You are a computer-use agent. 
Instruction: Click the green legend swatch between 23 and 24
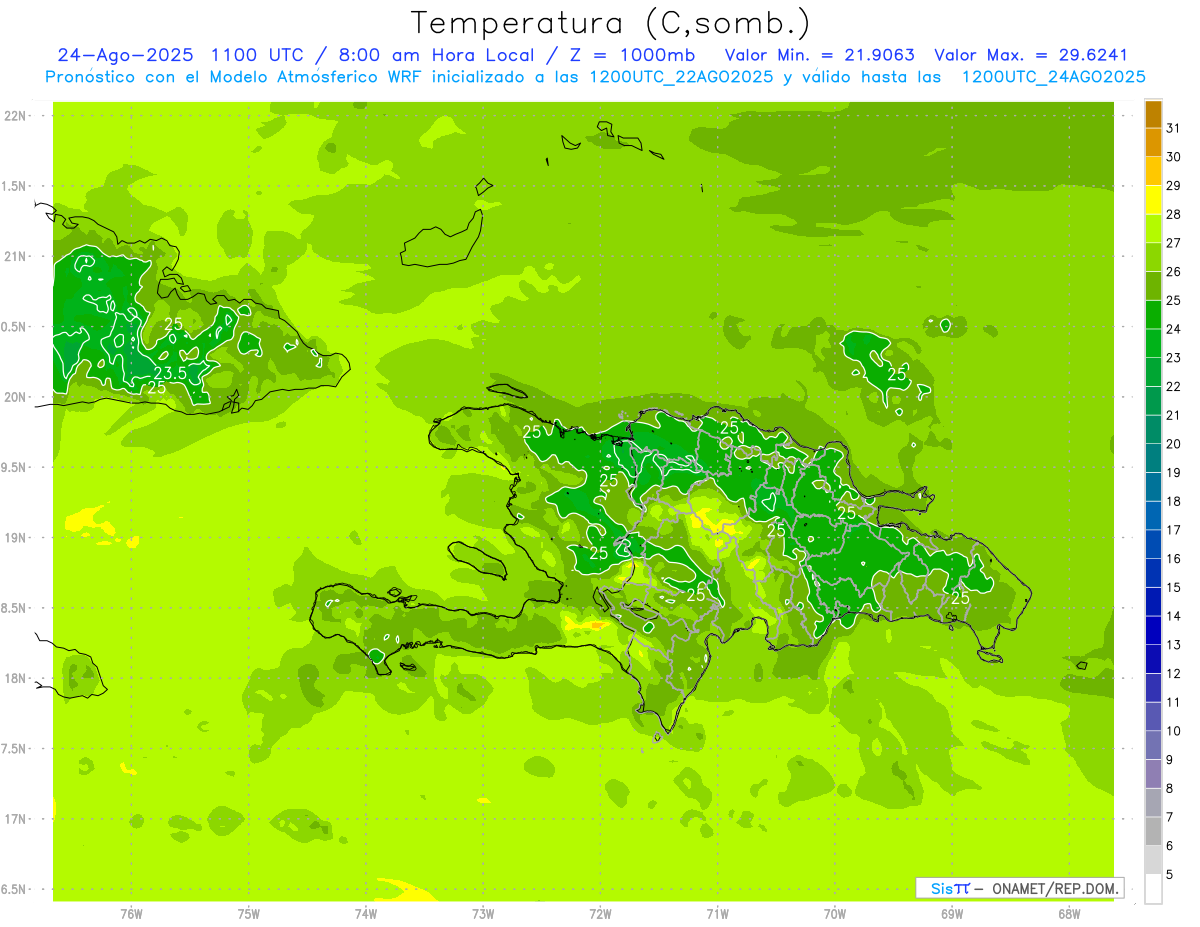tap(1153, 344)
